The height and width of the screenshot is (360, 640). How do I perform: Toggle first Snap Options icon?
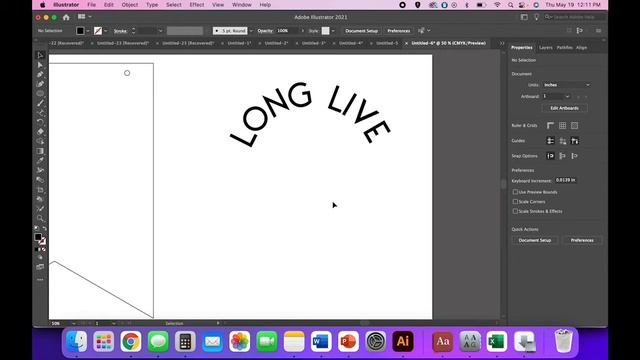(x=550, y=156)
